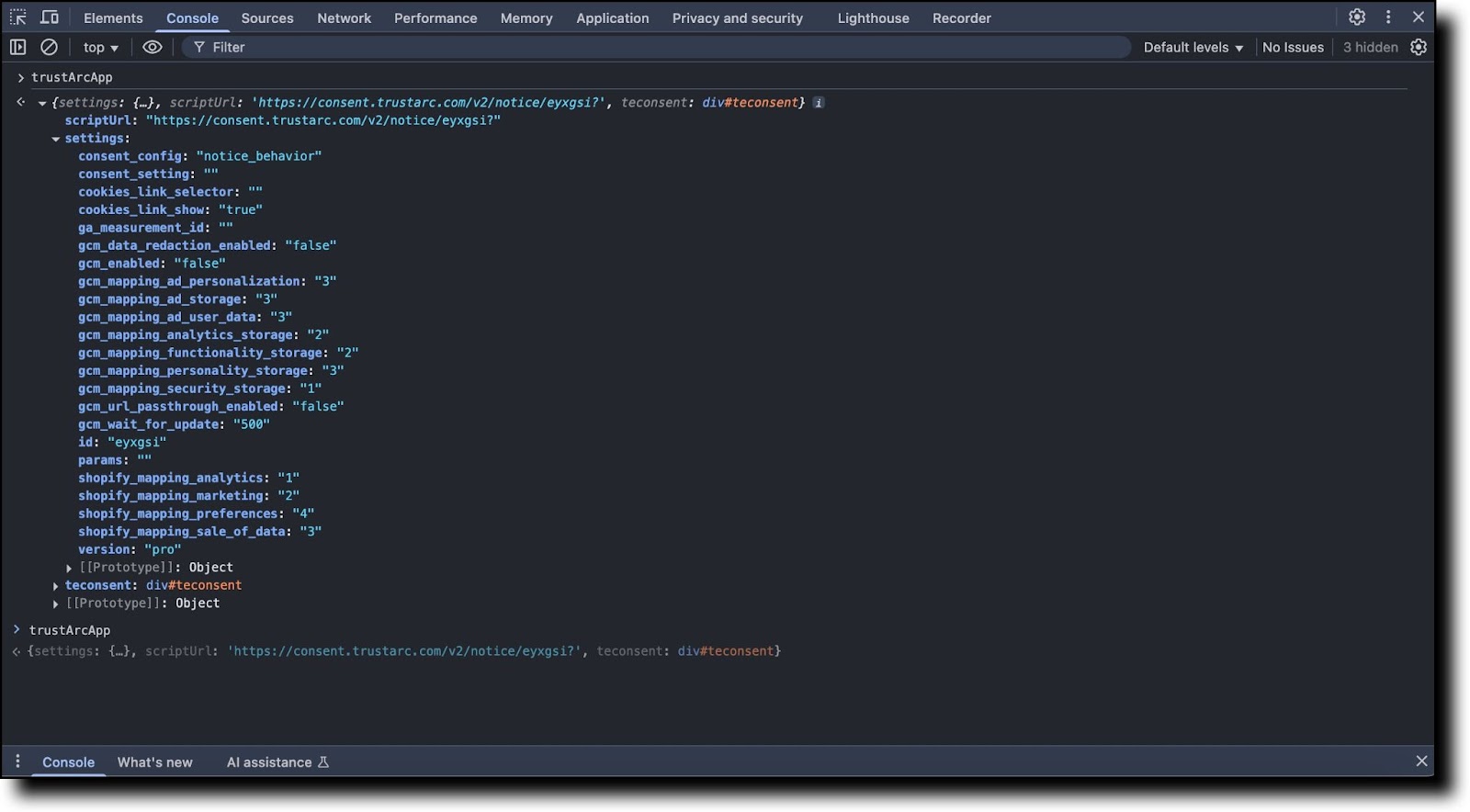
Task: Open the Recorder tab
Action: (x=962, y=18)
